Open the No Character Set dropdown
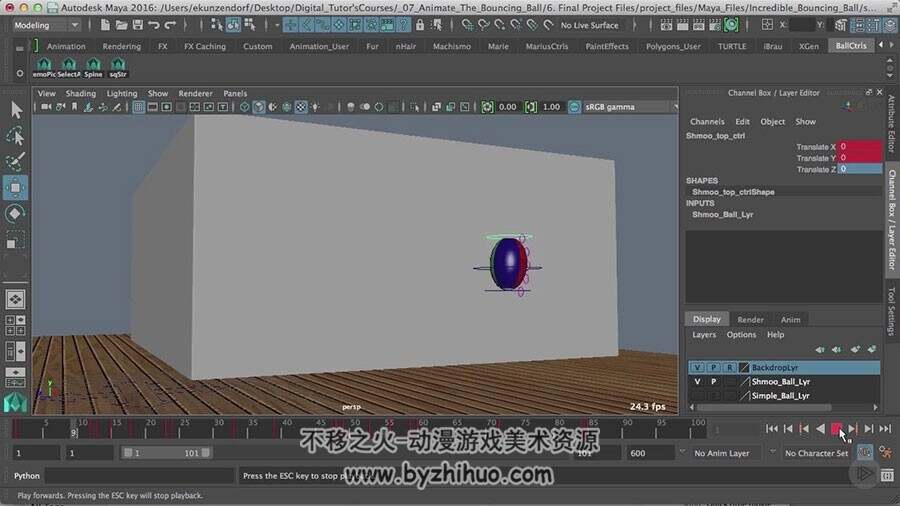Screen dimensions: 900x506 [816, 453]
